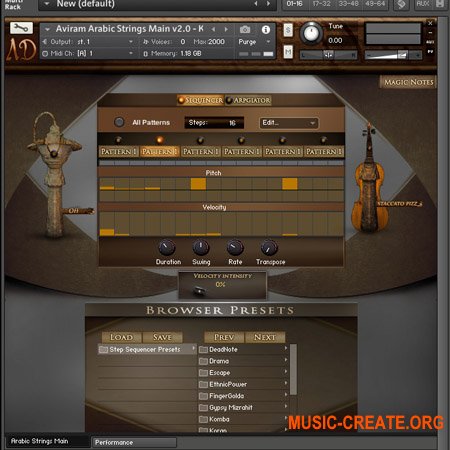450x450 pixels.
Task: Go to next instrument with right arrow
Action: pos(226,29)
